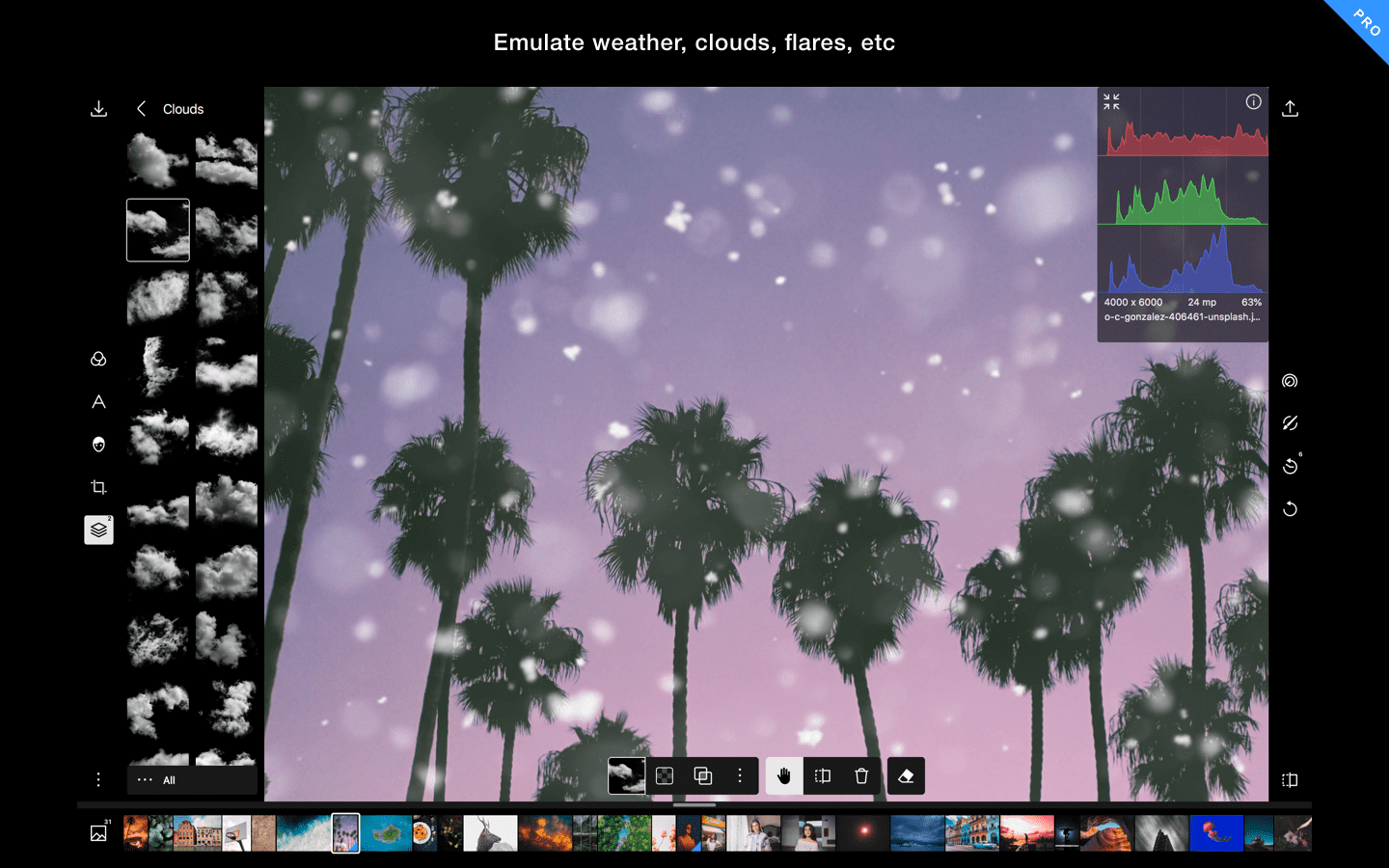Flip the cloud layer horizontally
Image resolution: width=1389 pixels, height=868 pixels.
[822, 775]
